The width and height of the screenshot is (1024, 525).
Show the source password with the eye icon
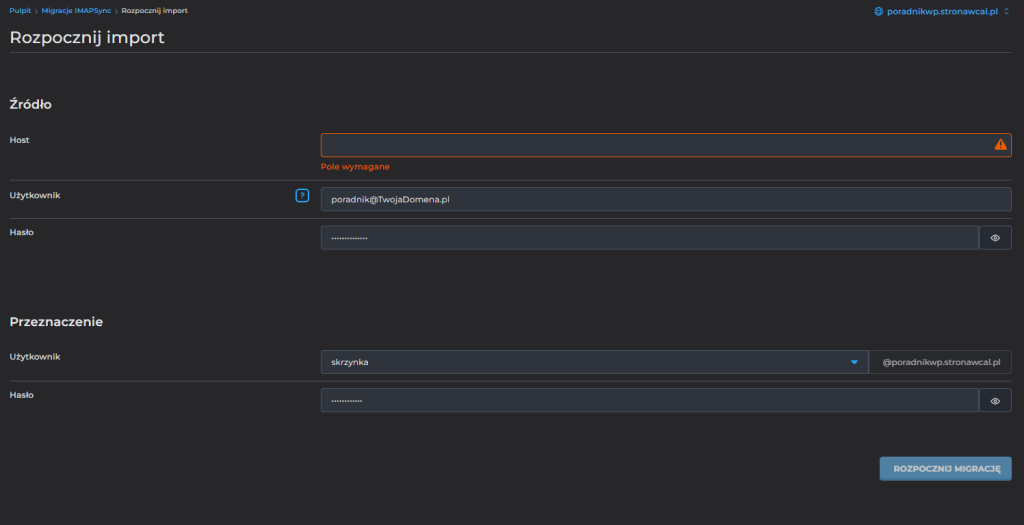pos(995,238)
